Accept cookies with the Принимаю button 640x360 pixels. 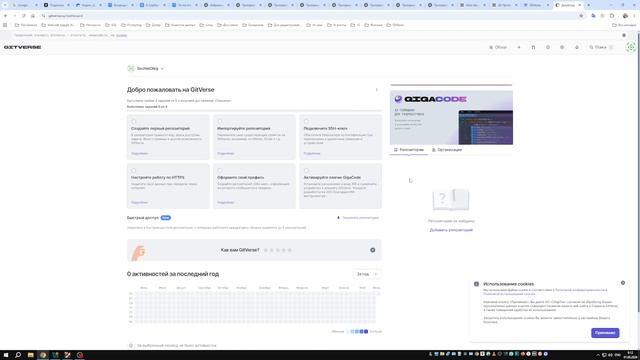click(605, 333)
